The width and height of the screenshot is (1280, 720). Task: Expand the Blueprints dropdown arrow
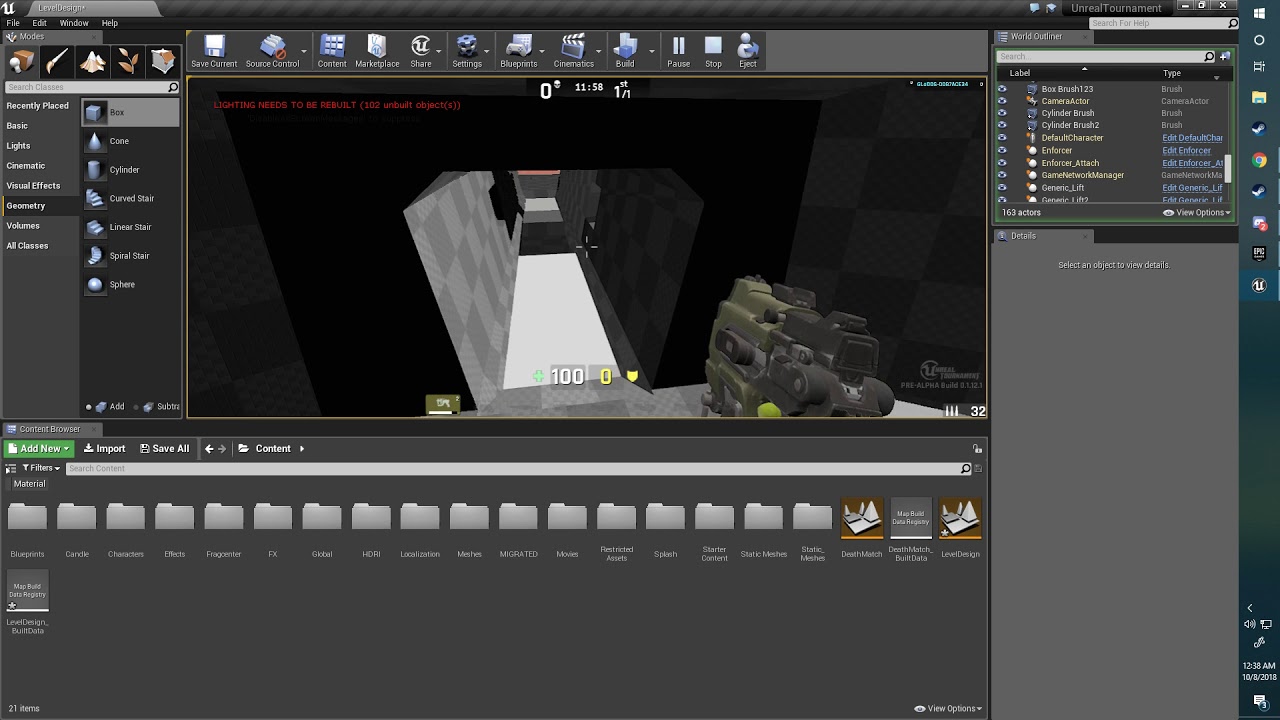click(543, 52)
